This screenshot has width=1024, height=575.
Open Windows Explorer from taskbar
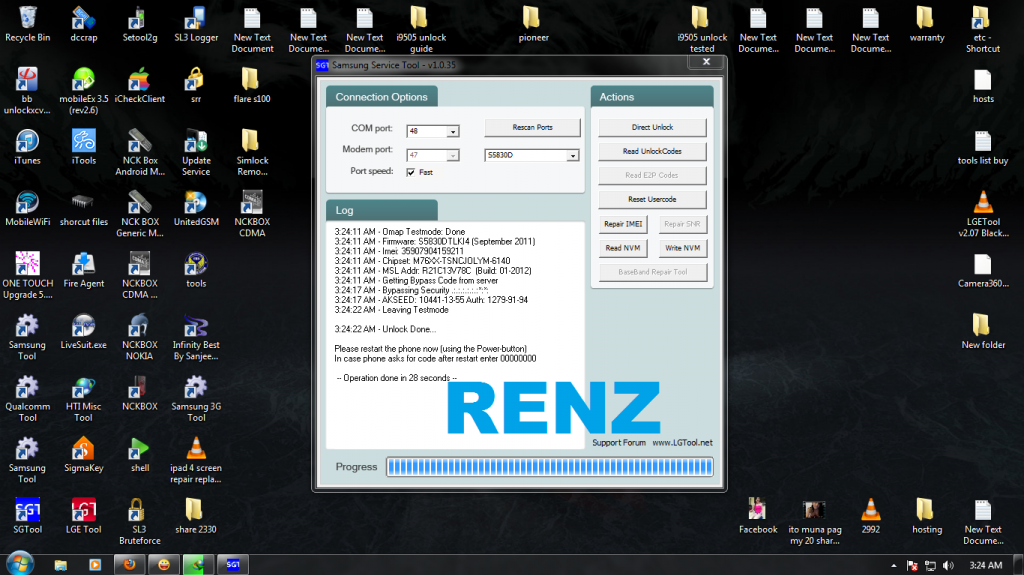pos(61,565)
